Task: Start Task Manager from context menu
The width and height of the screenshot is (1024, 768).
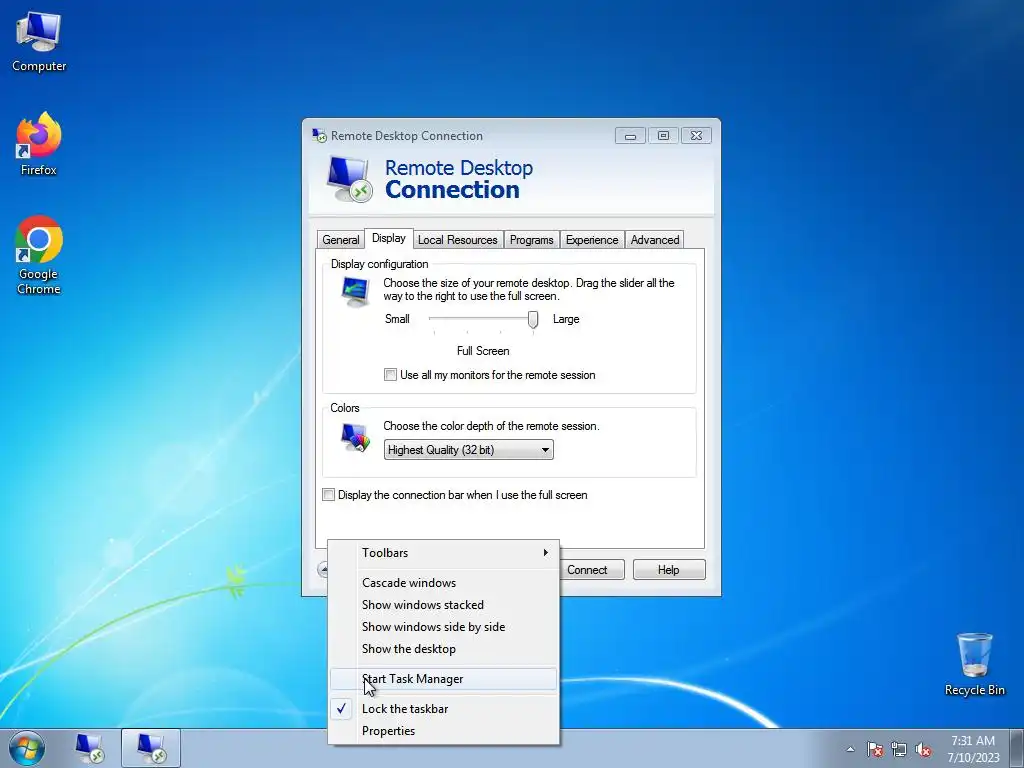Action: (443, 679)
